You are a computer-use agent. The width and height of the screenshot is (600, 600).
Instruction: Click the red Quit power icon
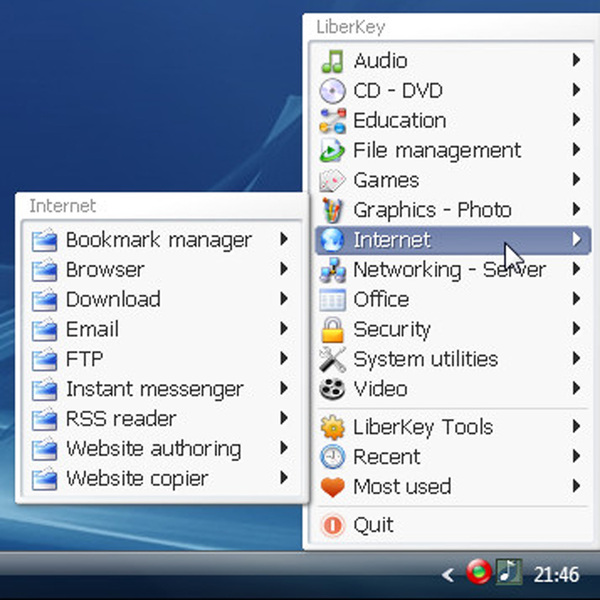(332, 525)
